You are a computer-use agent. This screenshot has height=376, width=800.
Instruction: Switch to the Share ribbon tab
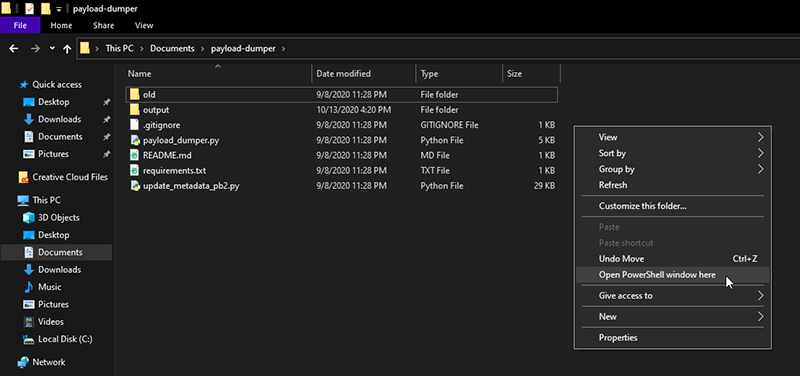coord(104,26)
